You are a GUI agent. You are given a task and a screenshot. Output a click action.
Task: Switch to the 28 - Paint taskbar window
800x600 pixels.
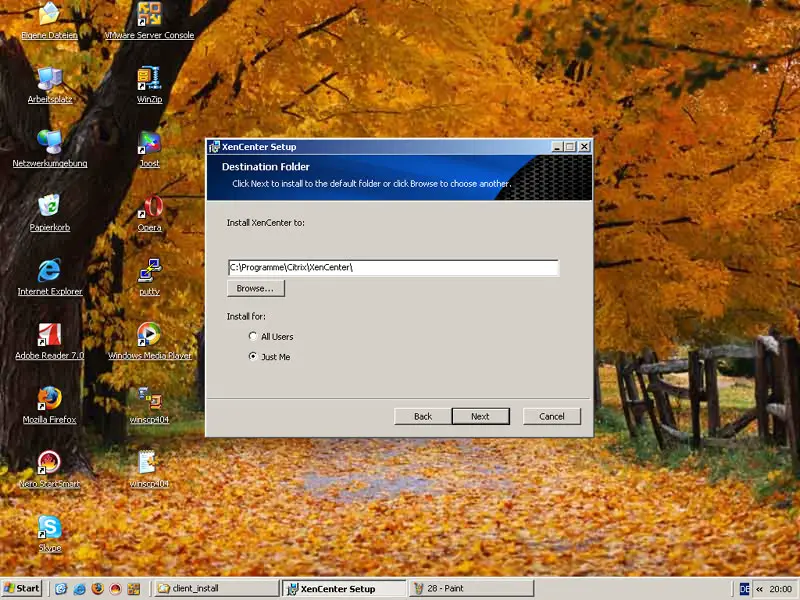(x=471, y=589)
